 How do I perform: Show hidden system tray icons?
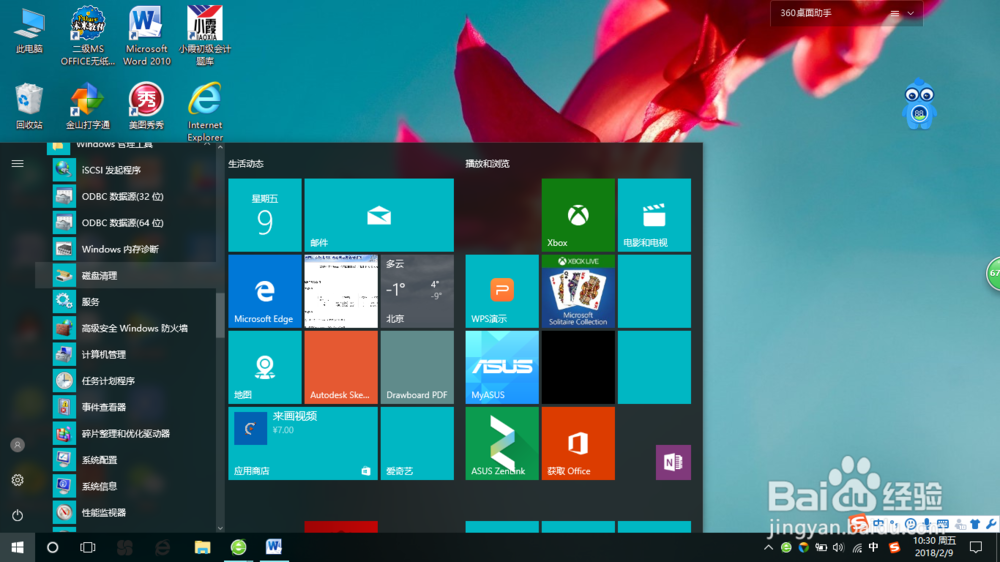pyautogui.click(x=768, y=547)
